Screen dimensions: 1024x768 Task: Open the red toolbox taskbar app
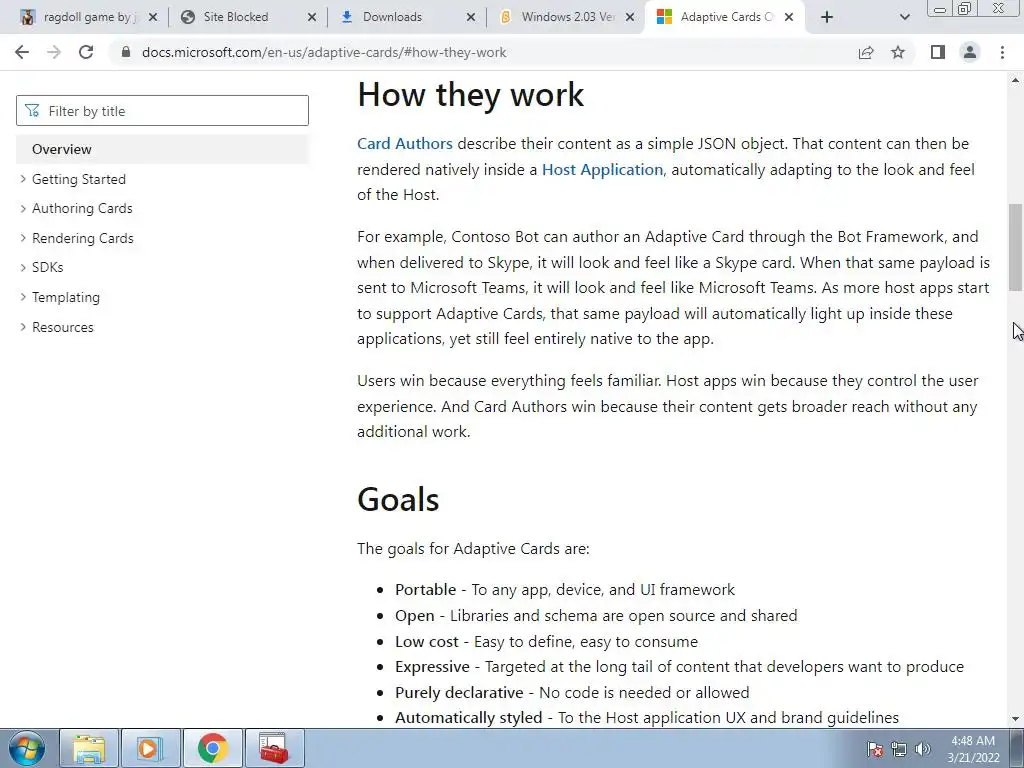coord(274,748)
